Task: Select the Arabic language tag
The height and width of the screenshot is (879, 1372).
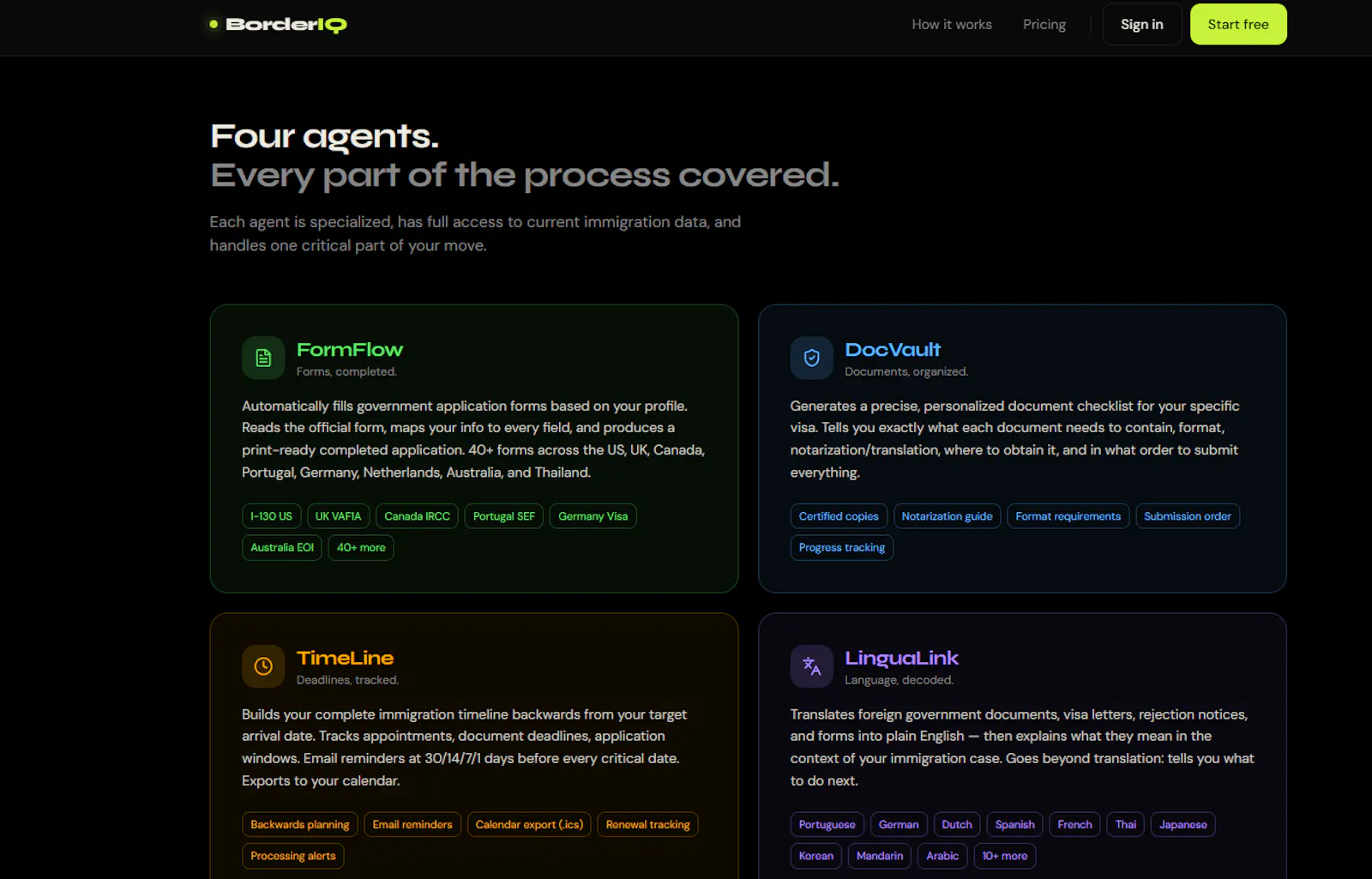Action: point(942,856)
